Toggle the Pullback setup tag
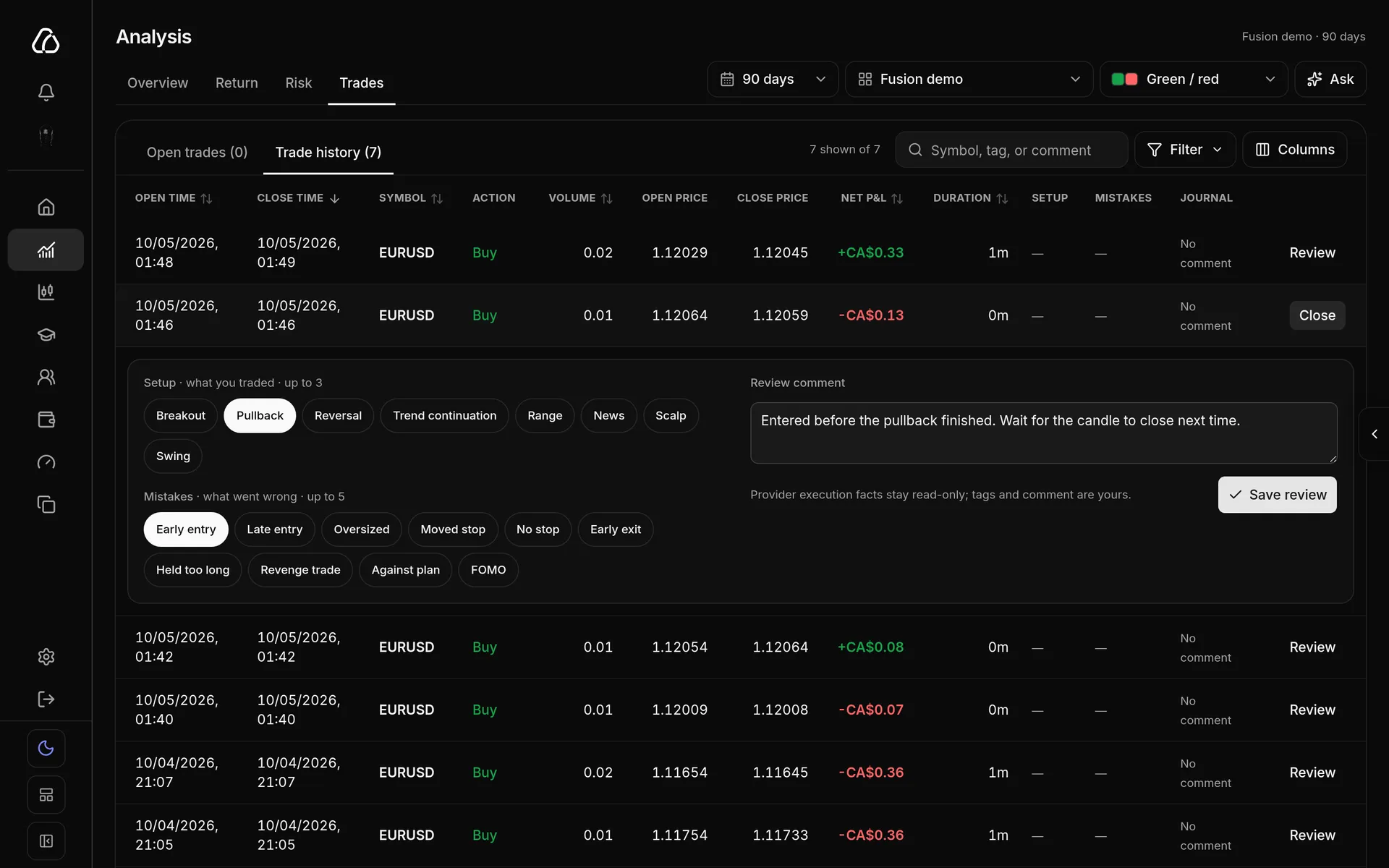Screen dimensions: 1389x868 [x=260, y=416]
